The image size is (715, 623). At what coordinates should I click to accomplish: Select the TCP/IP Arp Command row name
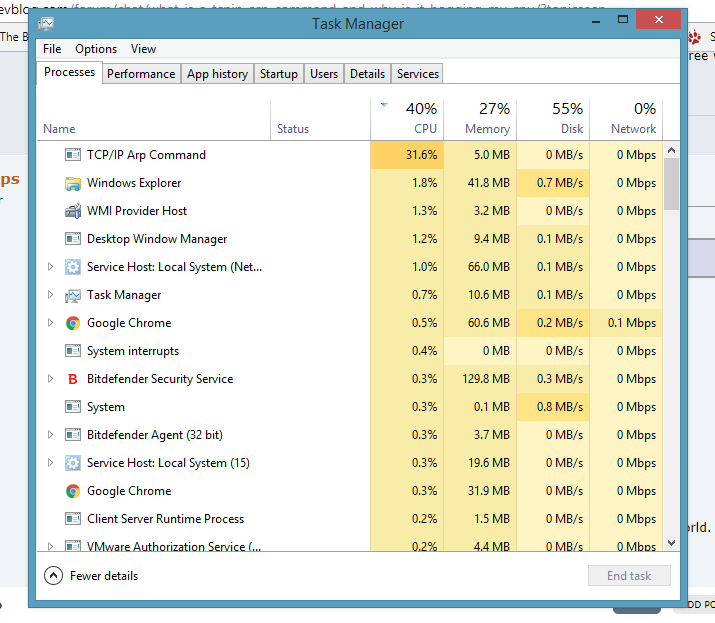tap(146, 155)
